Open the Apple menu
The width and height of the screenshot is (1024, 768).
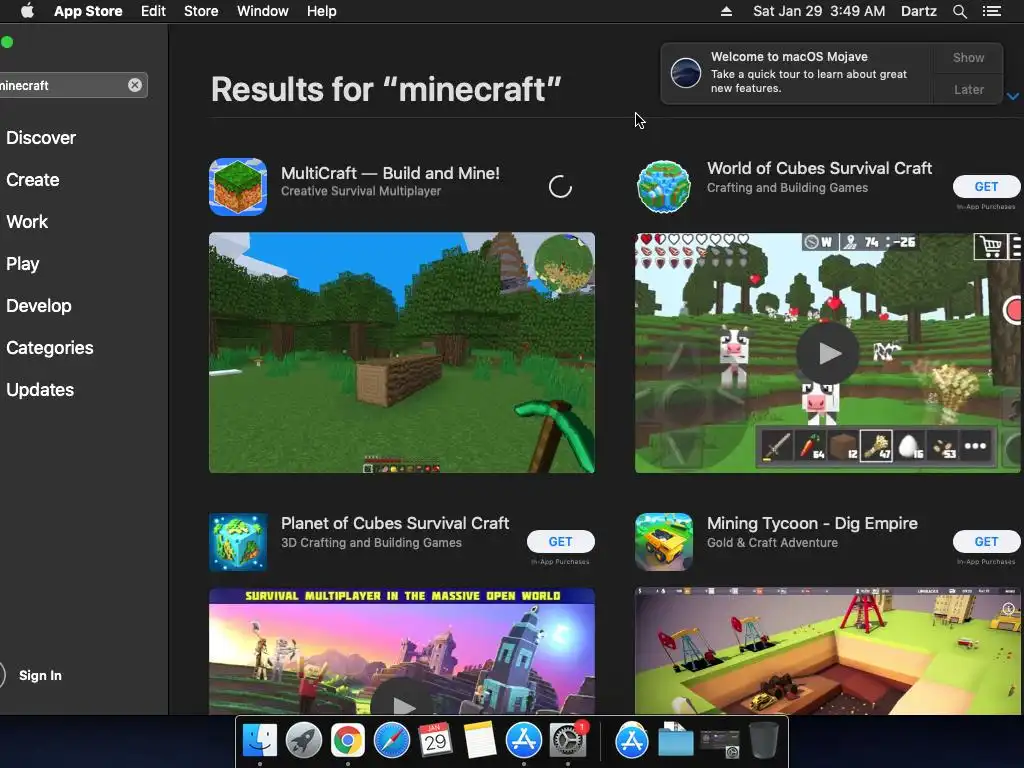(27, 11)
